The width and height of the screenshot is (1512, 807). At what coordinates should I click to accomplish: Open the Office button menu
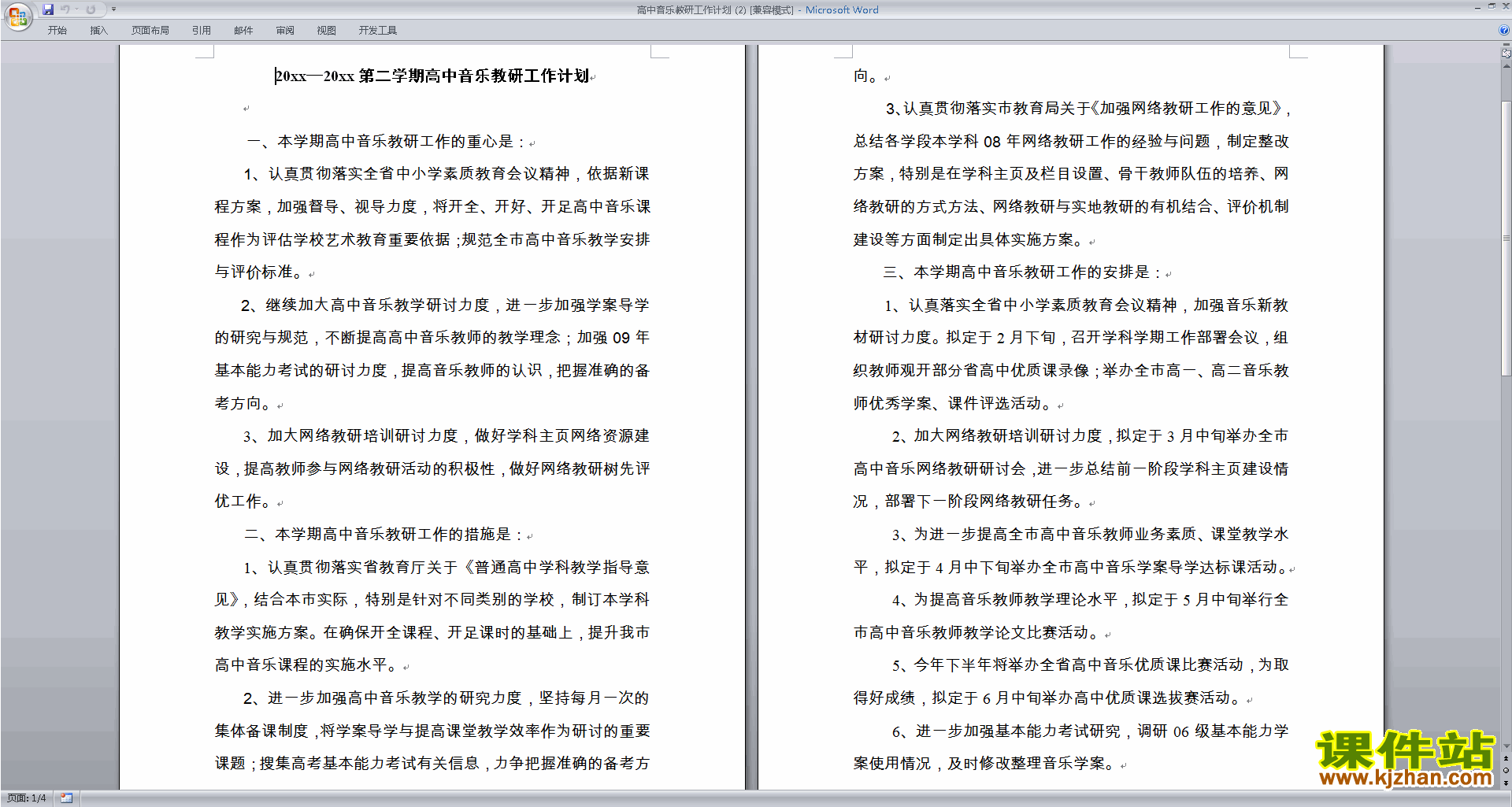17,16
